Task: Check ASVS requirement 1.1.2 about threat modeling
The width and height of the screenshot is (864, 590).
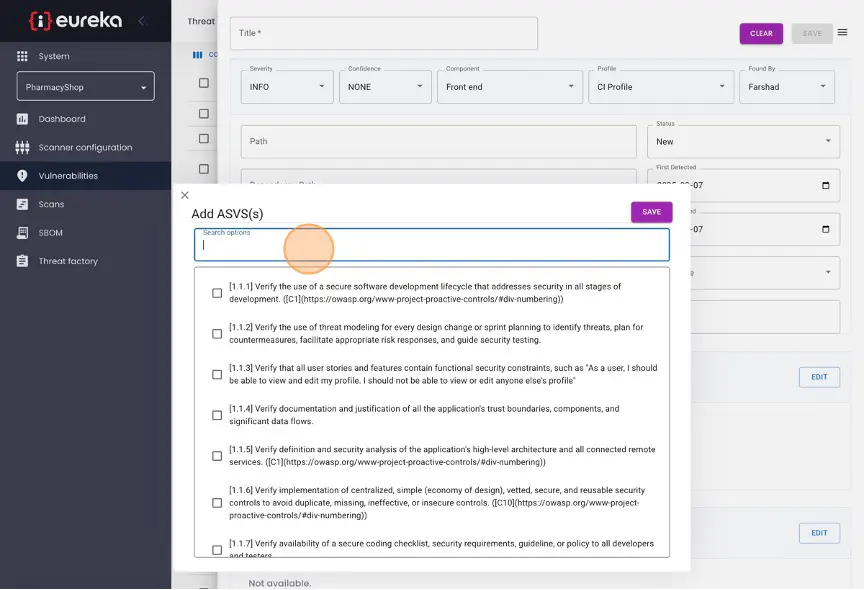Action: pyautogui.click(x=217, y=333)
